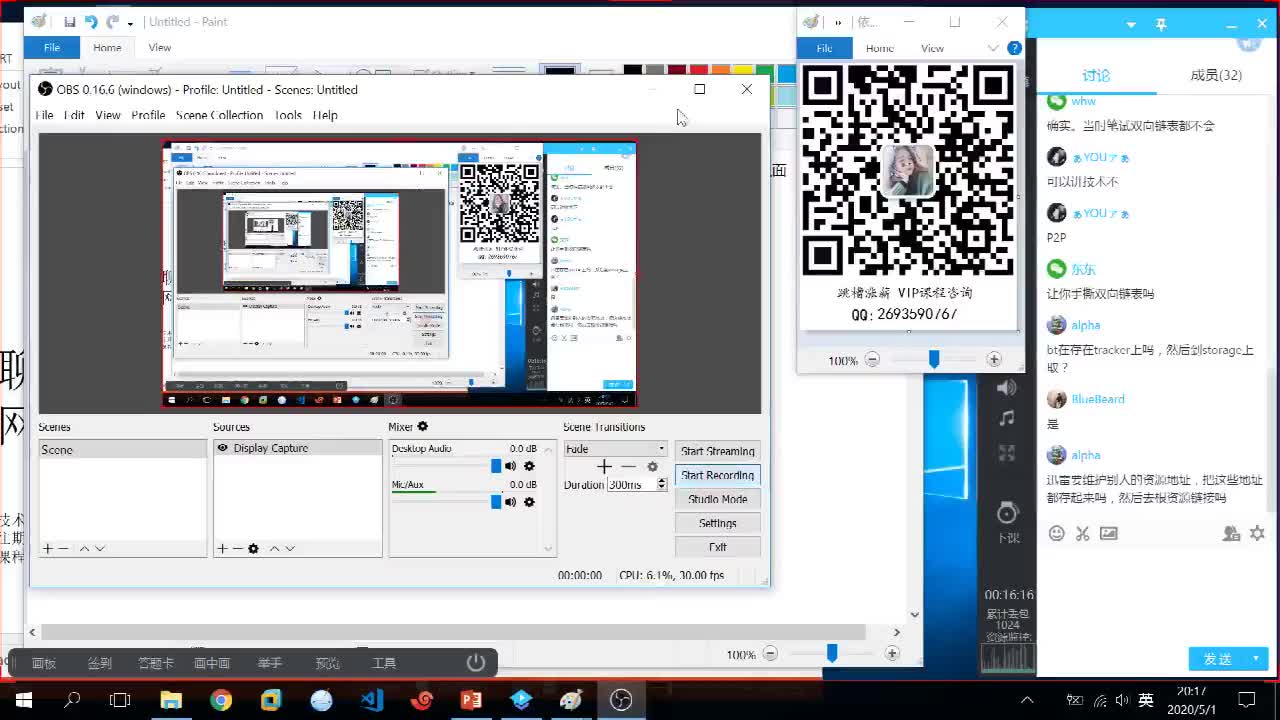Image resolution: width=1280 pixels, height=720 pixels.
Task: Adjust zoom slider in QR code Paint window
Action: [934, 360]
